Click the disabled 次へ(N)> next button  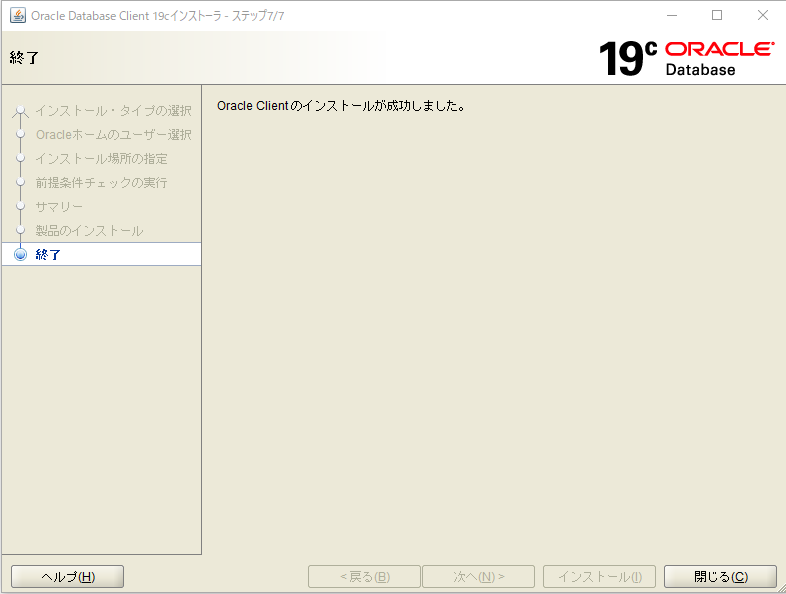(x=479, y=577)
